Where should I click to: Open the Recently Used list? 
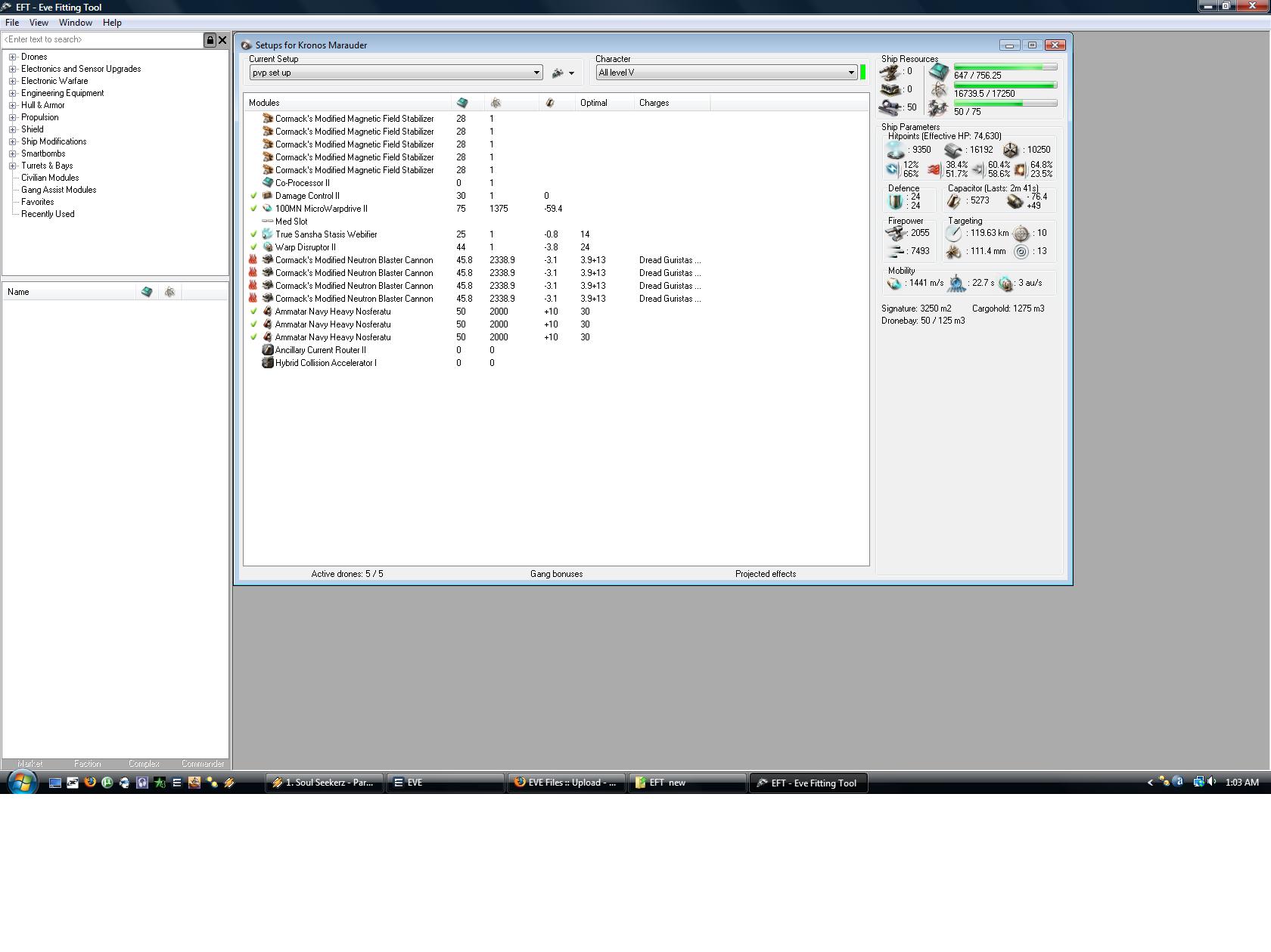pyautogui.click(x=48, y=214)
